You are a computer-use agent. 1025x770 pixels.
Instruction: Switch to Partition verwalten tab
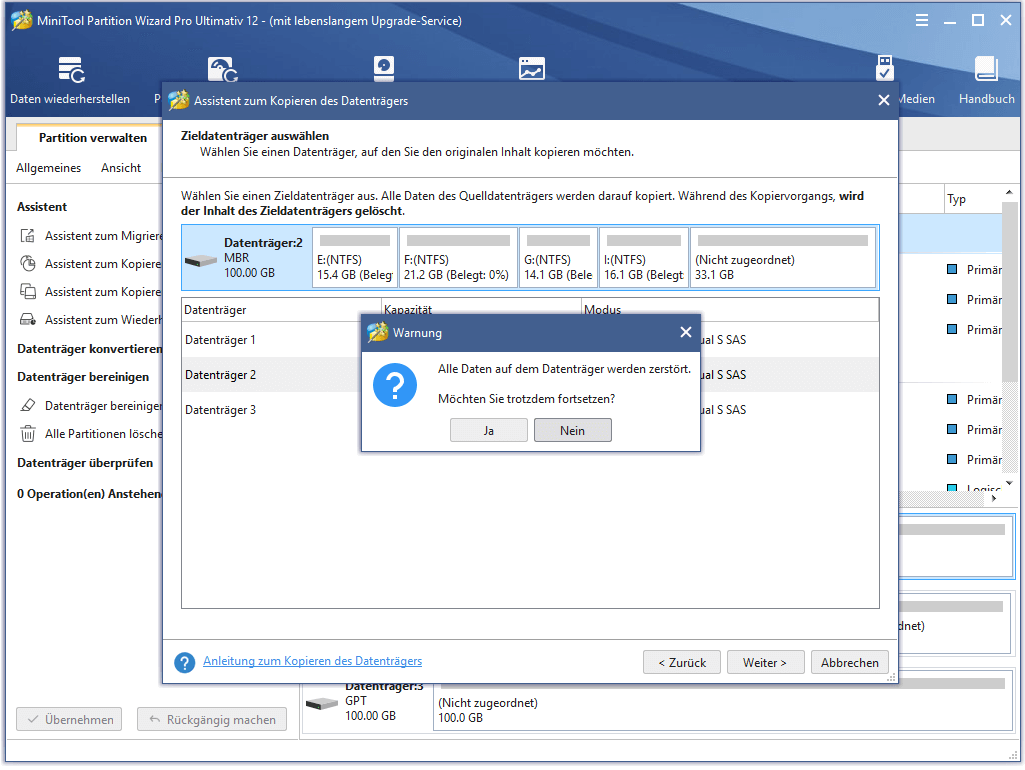[93, 138]
